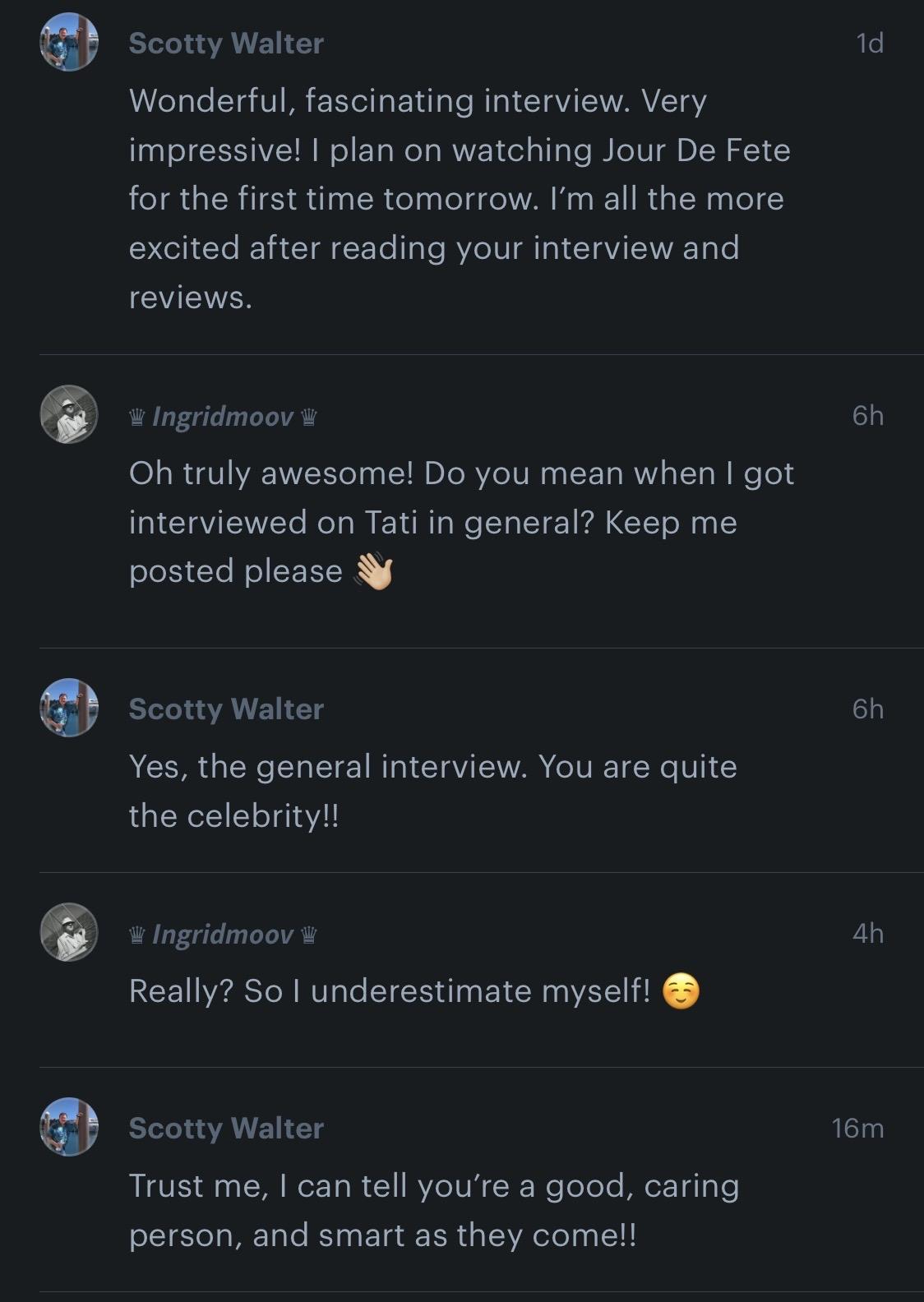This screenshot has width=924, height=1302.
Task: Tap Ingridmoov's avatar beside 'Oh truly awesome' comment
Action: 69,414
